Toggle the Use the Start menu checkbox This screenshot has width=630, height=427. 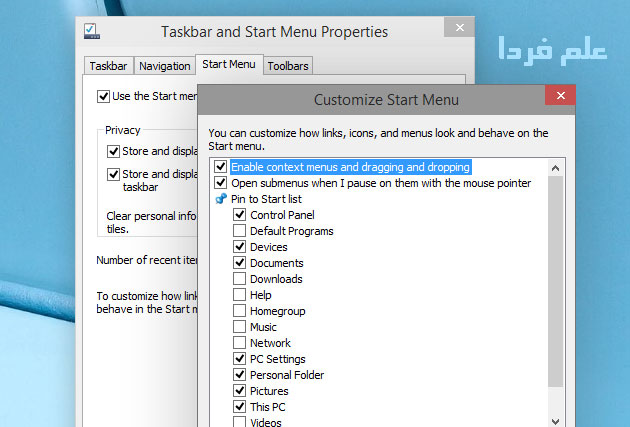point(104,97)
